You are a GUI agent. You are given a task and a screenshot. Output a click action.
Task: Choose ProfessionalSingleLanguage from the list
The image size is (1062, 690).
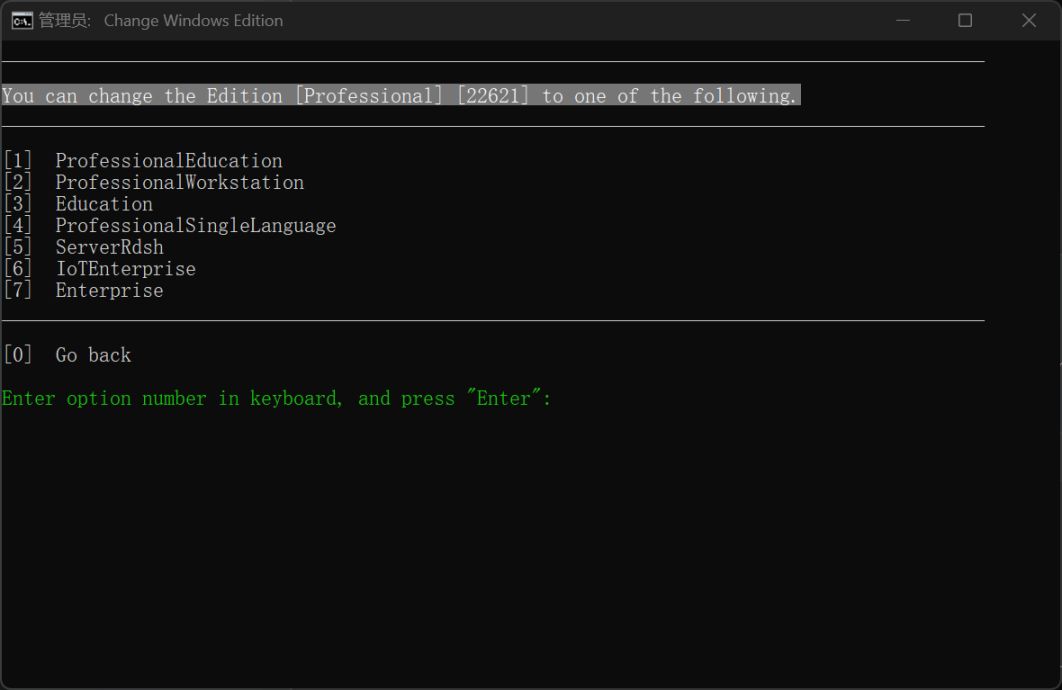195,226
